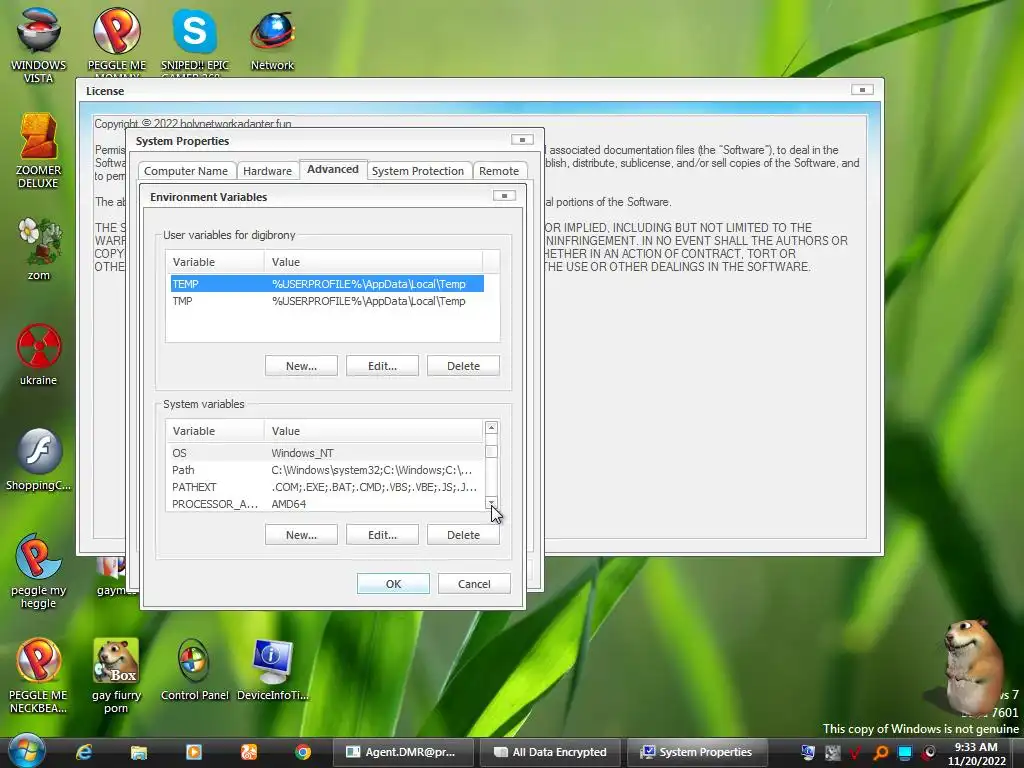This screenshot has height=768, width=1024.
Task: Switch to System Properties taskbar button
Action: tap(696, 752)
